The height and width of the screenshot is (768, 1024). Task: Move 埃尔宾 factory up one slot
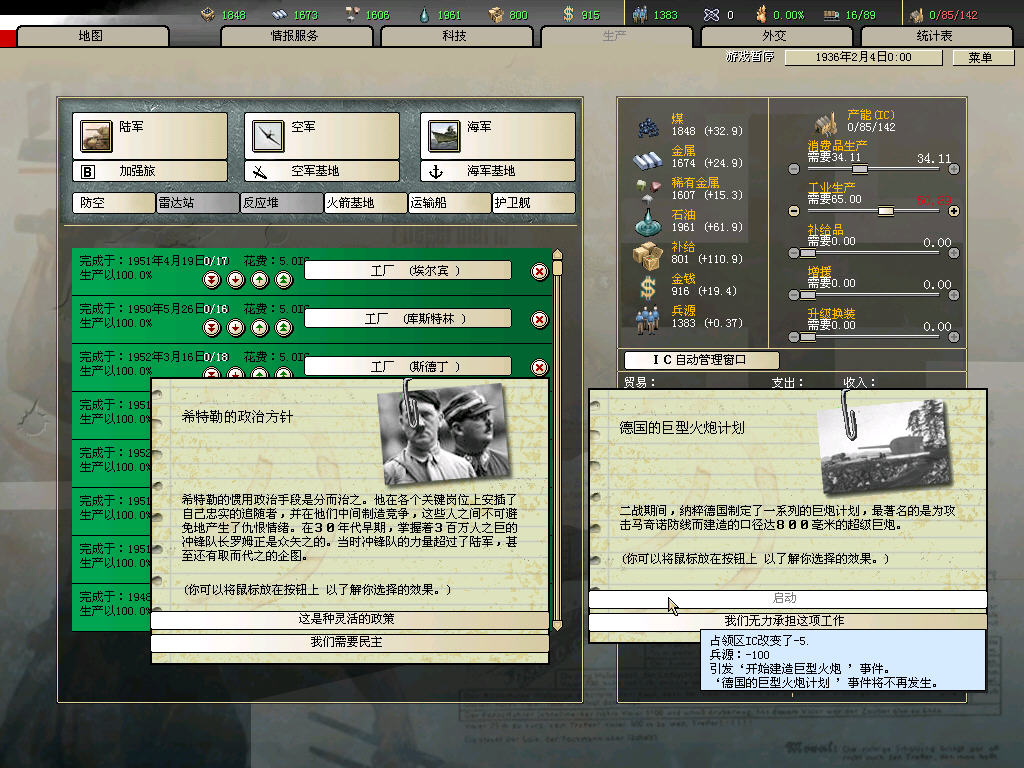tap(260, 280)
